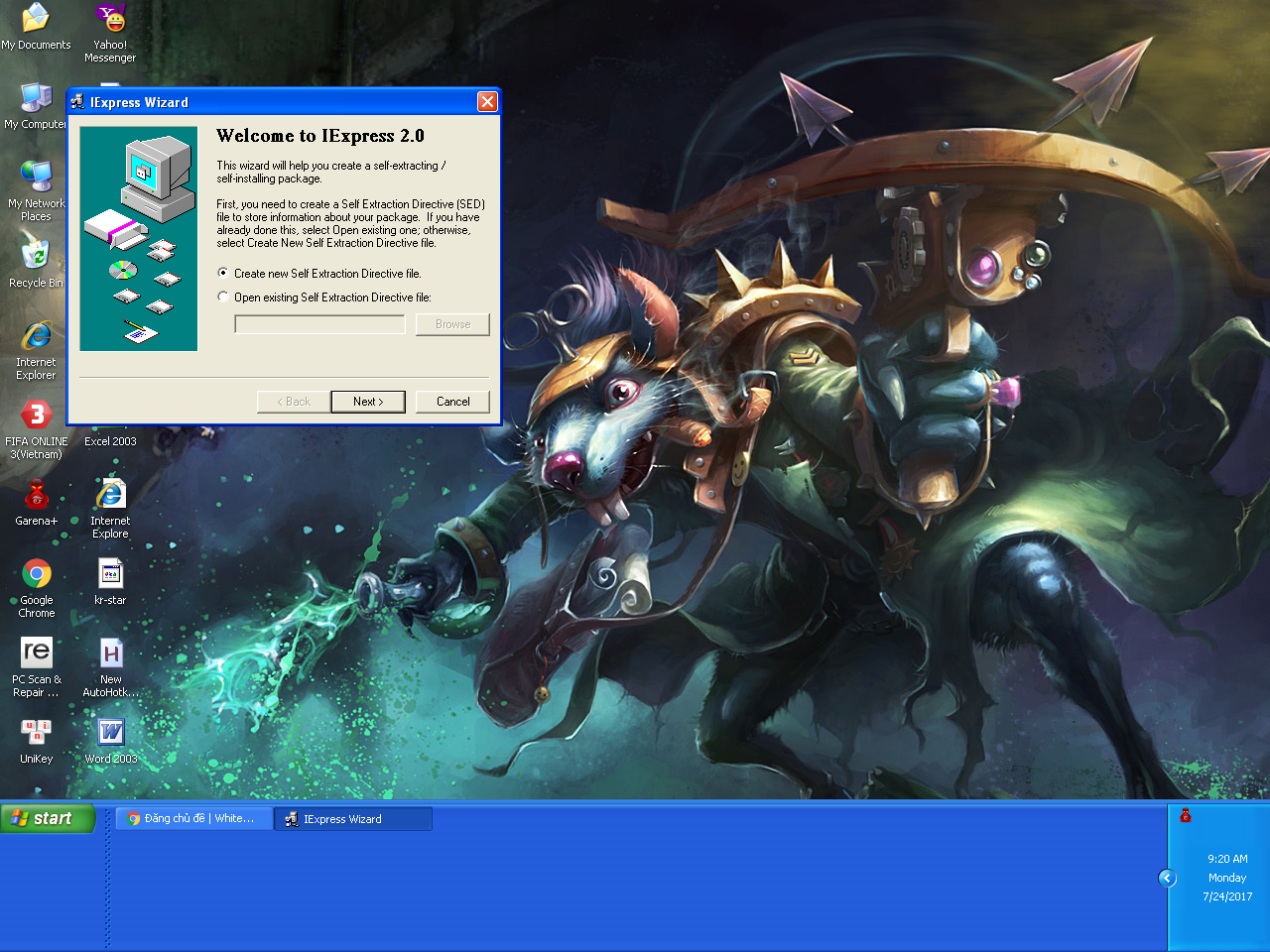Image resolution: width=1270 pixels, height=952 pixels.
Task: Launch UniKey desktop icon
Action: click(36, 740)
